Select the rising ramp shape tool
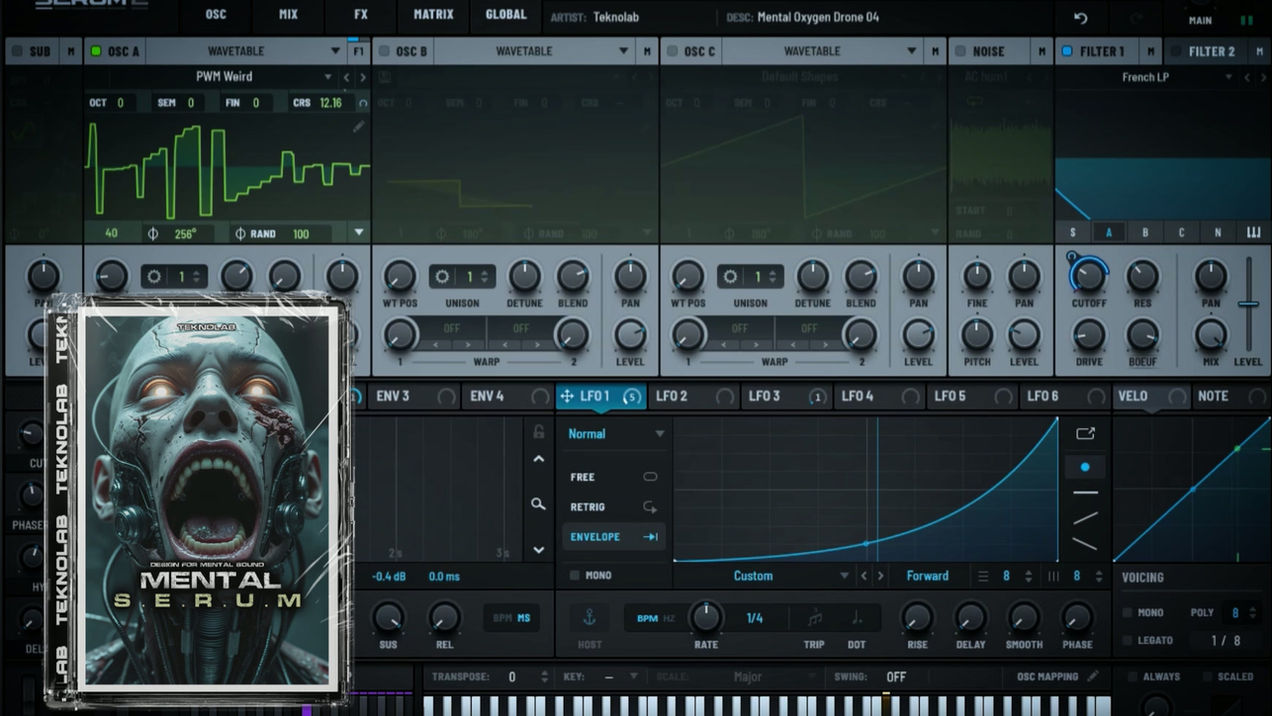 coord(1085,518)
